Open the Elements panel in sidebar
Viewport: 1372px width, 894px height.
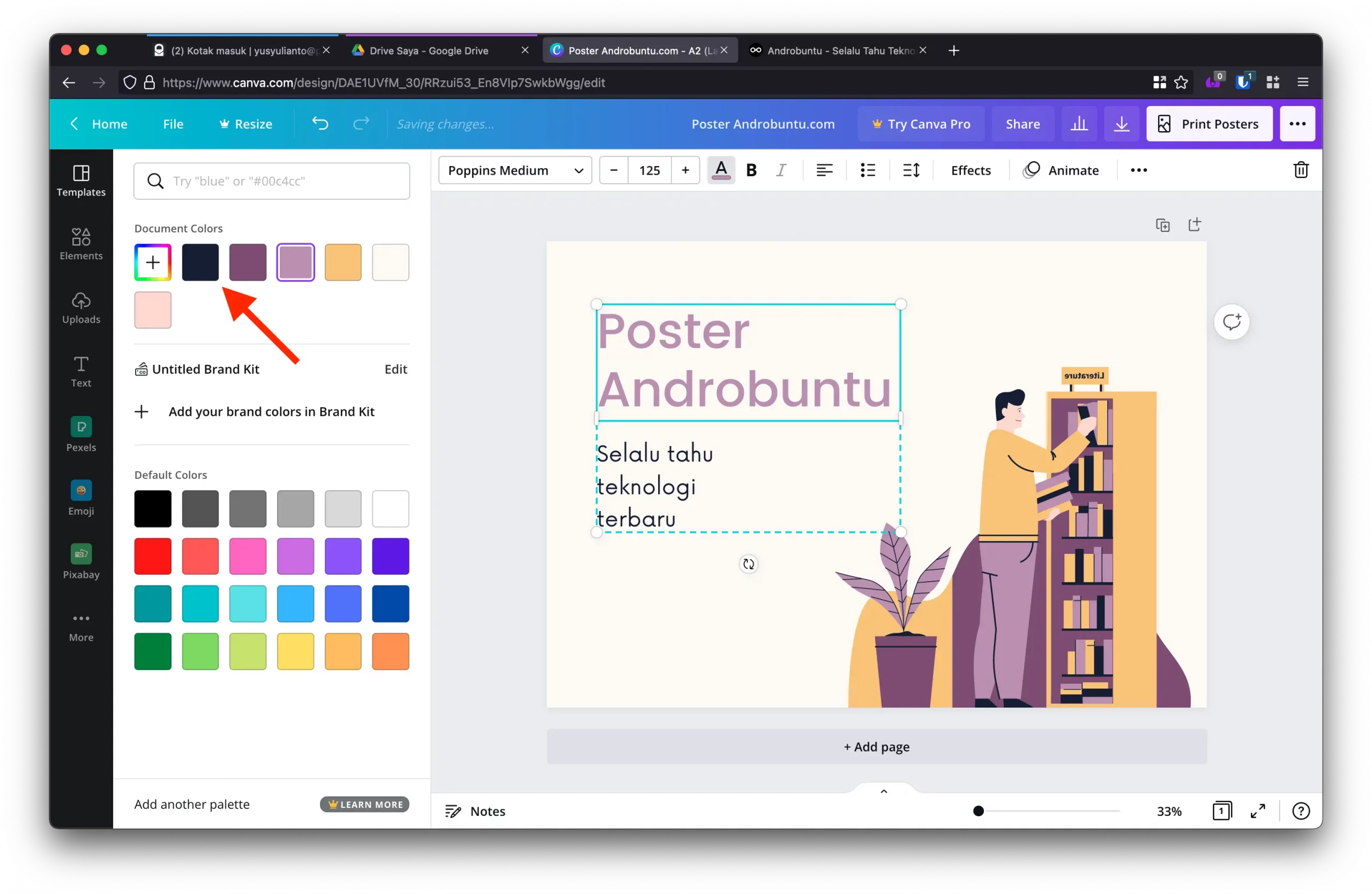point(81,244)
